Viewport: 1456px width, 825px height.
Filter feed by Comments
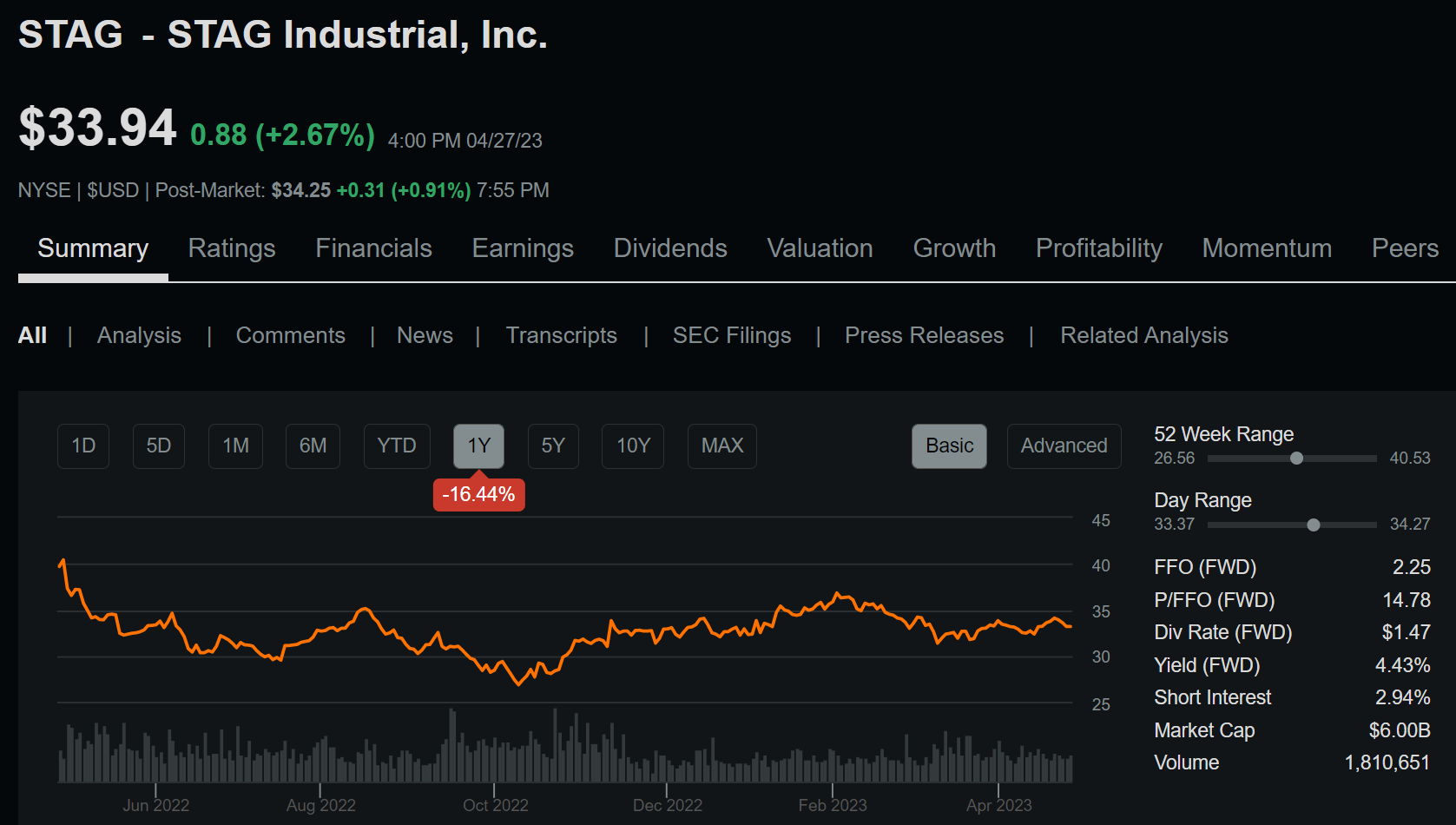tap(290, 335)
